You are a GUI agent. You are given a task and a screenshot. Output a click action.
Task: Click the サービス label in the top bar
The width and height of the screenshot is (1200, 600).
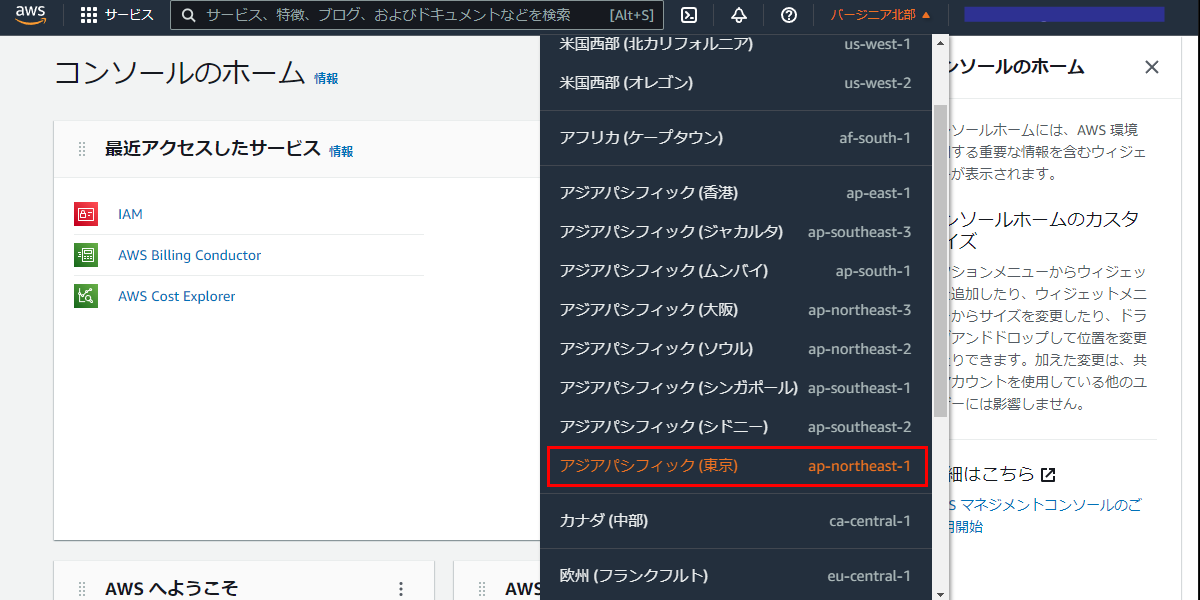pyautogui.click(x=129, y=15)
